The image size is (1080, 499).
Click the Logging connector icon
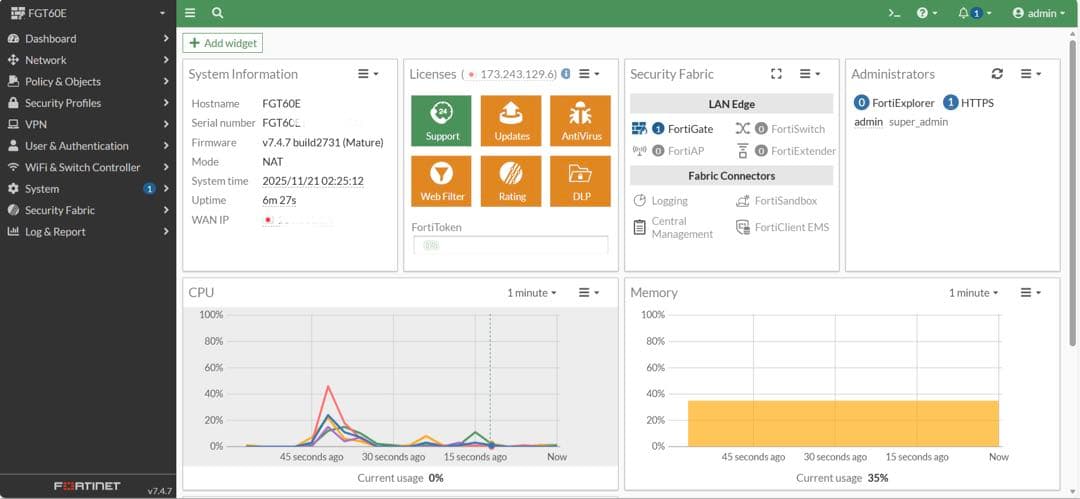pyautogui.click(x=639, y=201)
